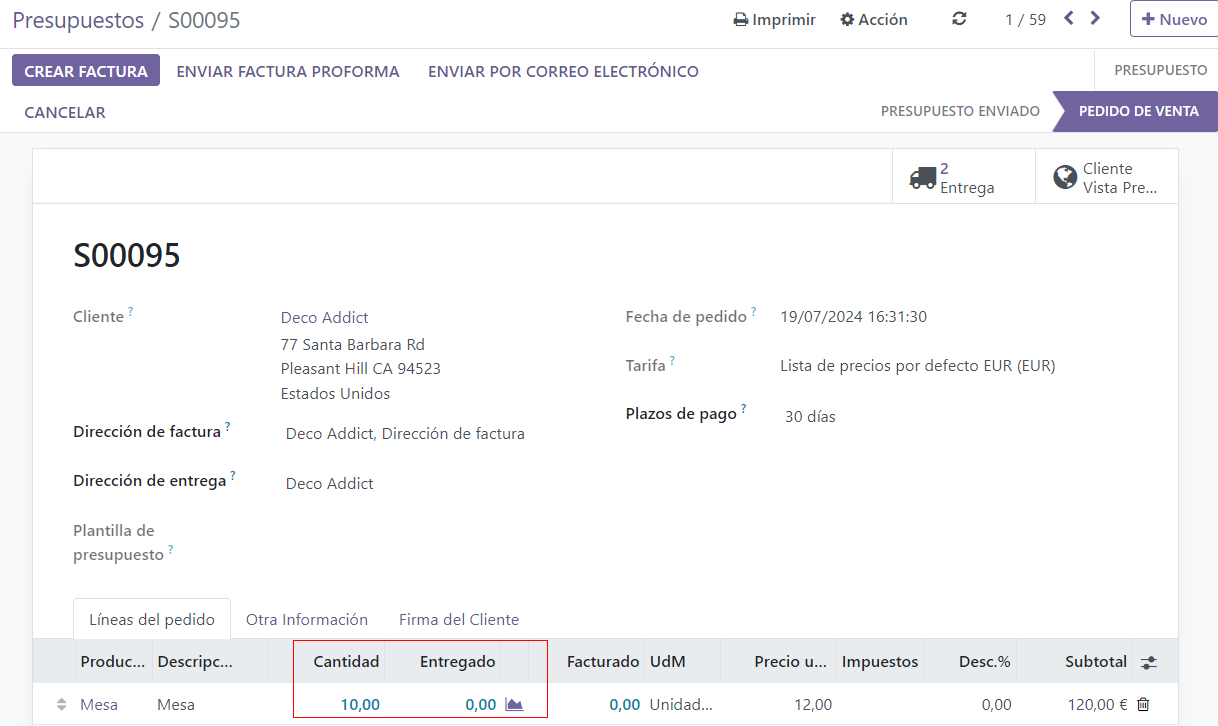This screenshot has width=1218, height=726.
Task: Click the drag handle beside the Mesa row
Action: tap(60, 704)
